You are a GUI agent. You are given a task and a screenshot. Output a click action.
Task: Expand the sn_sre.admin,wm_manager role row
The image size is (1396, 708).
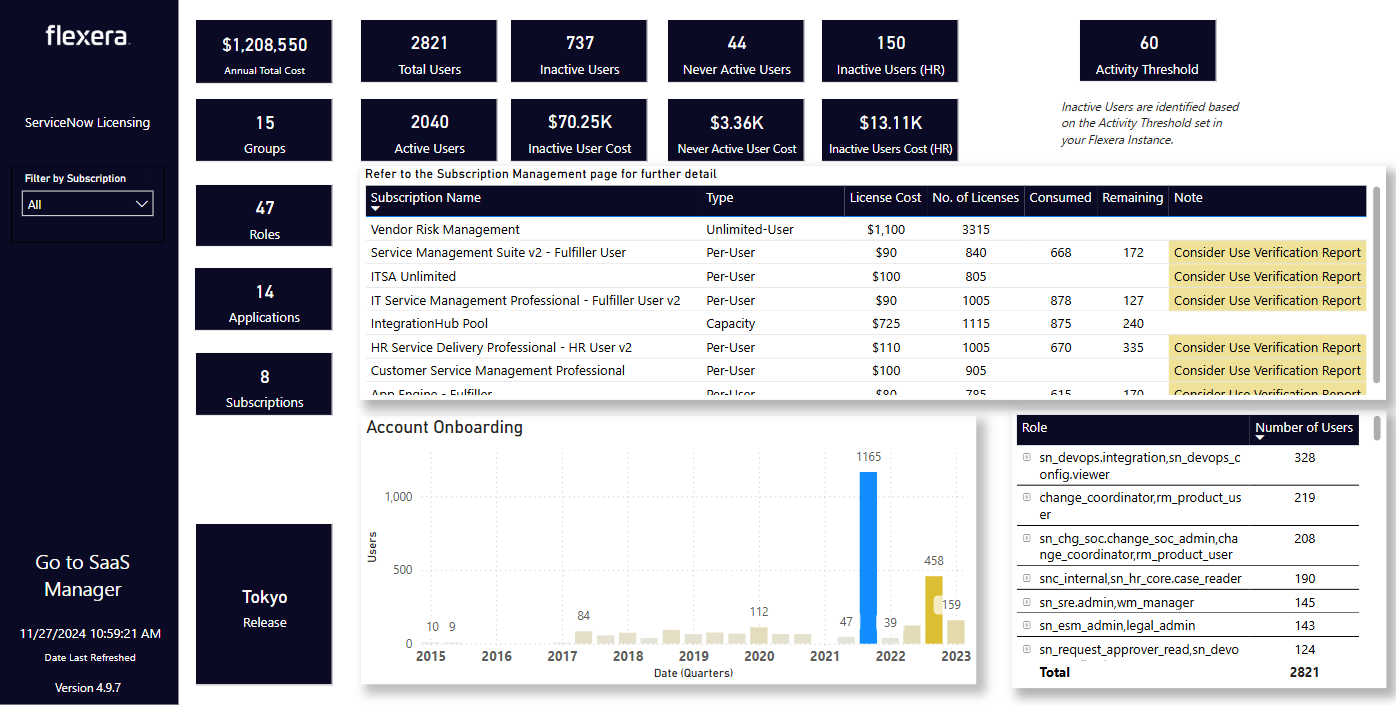tap(1026, 602)
